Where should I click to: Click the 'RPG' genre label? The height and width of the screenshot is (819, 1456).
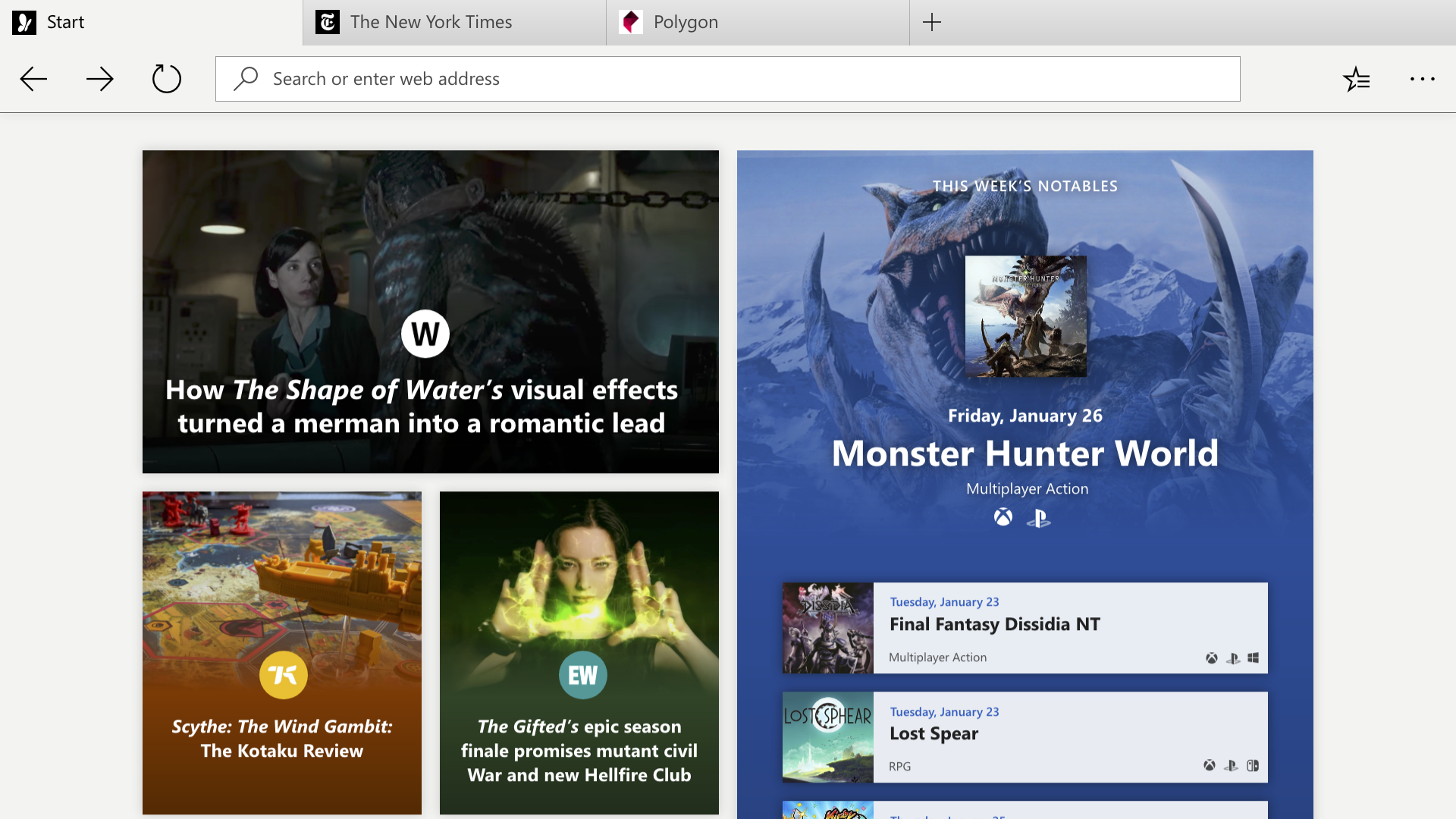(900, 767)
